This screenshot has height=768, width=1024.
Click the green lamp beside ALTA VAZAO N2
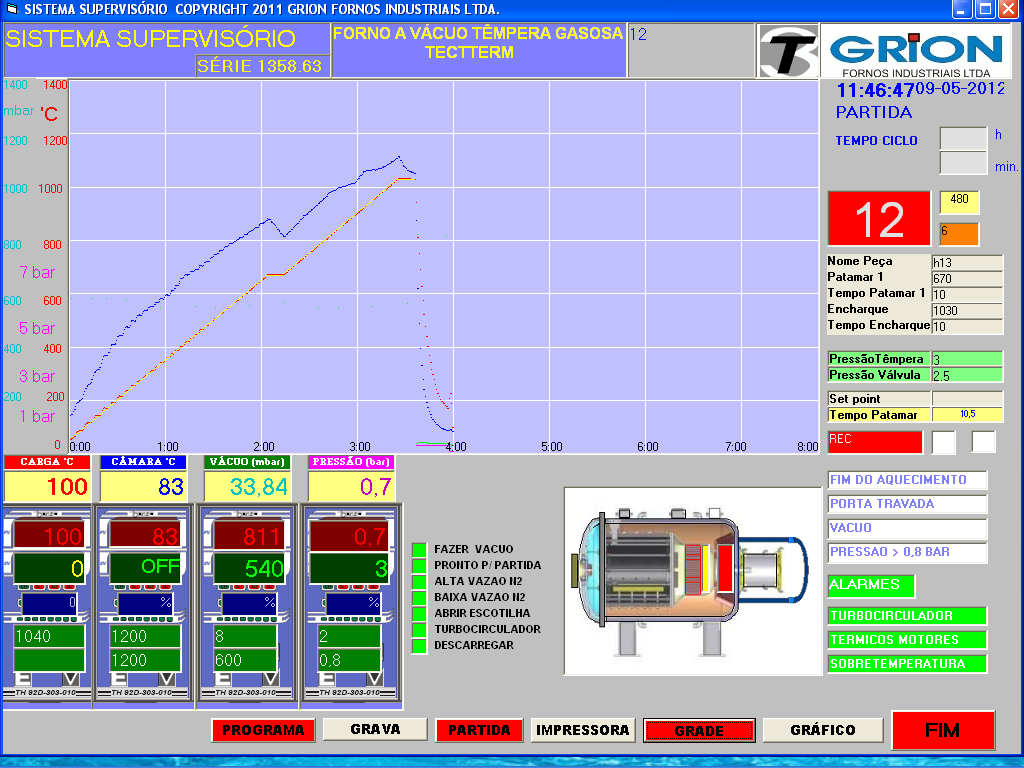(419, 581)
